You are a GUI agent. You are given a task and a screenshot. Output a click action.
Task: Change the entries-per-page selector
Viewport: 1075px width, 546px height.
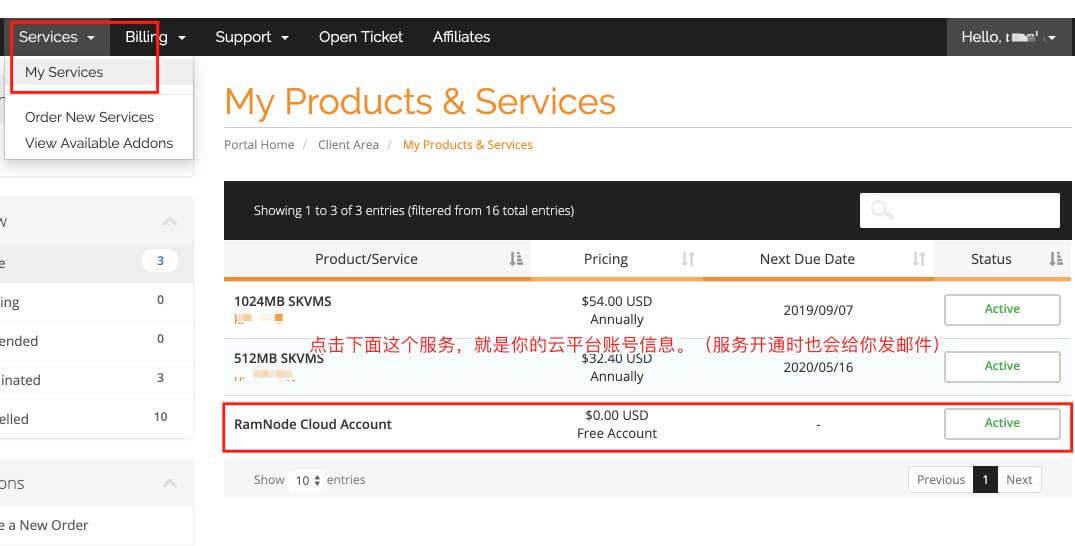(305, 480)
